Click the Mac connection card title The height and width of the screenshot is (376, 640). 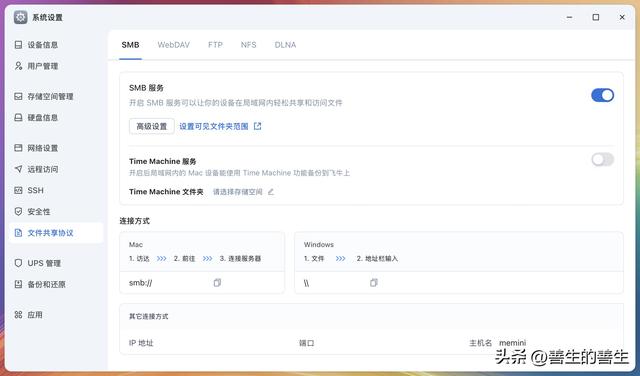tap(136, 245)
